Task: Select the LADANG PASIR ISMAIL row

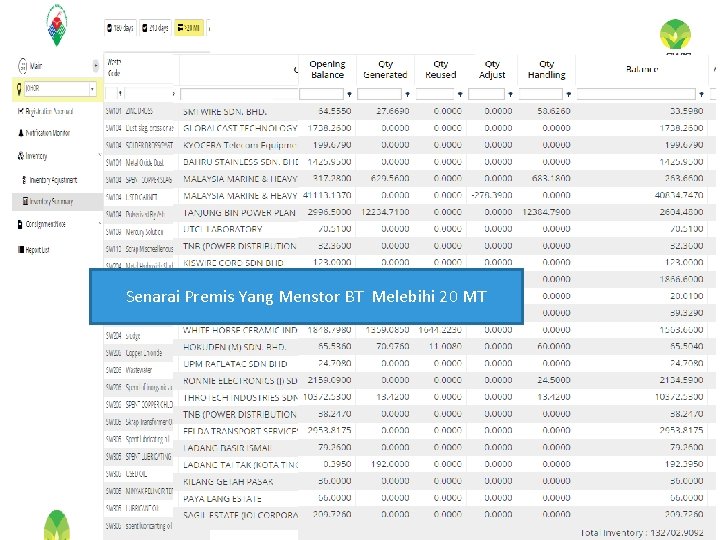Action: [x=410, y=448]
